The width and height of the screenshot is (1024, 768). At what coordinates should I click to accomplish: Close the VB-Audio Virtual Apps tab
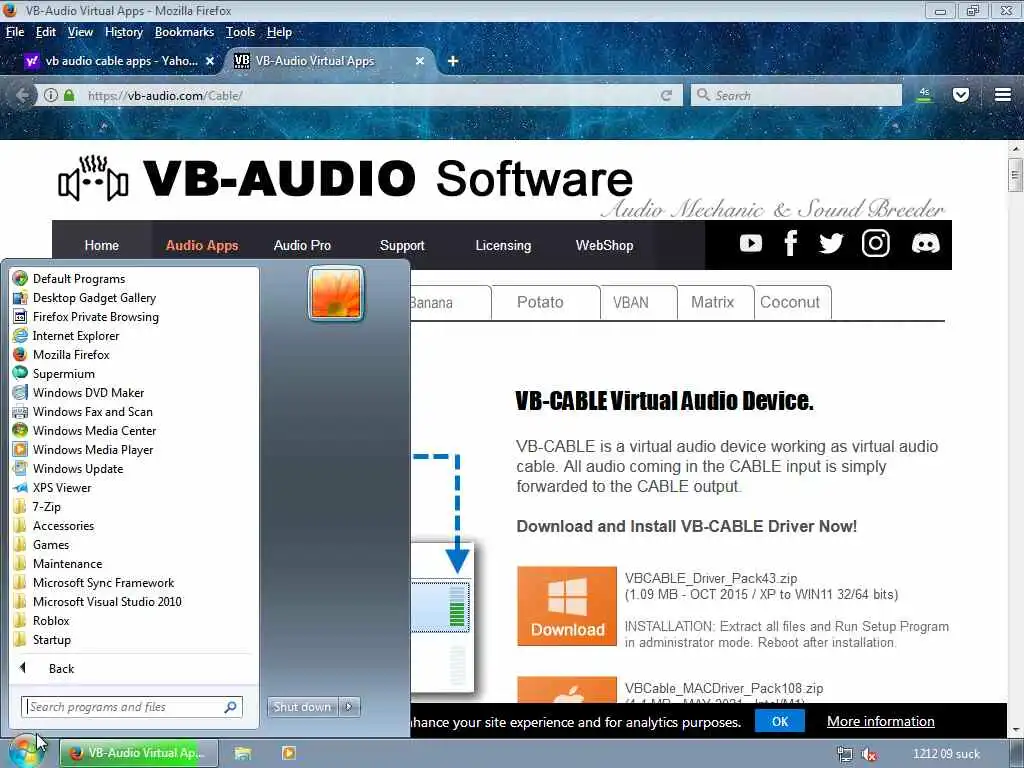tap(420, 61)
